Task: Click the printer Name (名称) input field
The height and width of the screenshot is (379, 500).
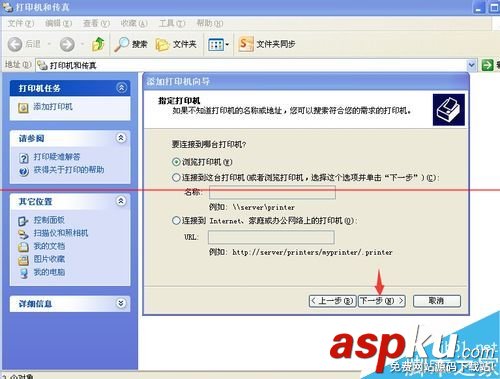Action: pos(272,192)
